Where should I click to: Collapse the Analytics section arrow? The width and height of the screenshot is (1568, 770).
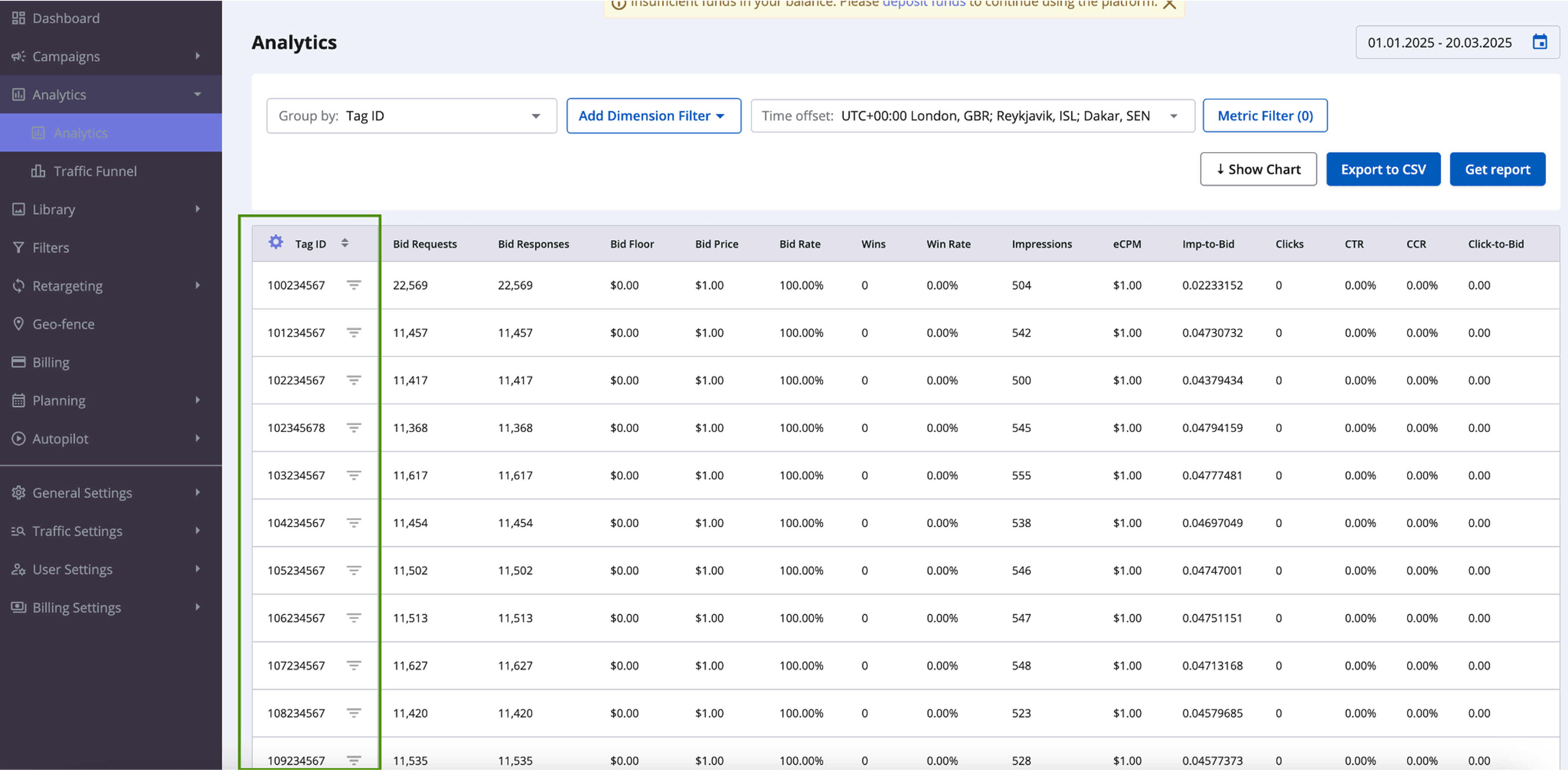coord(198,94)
